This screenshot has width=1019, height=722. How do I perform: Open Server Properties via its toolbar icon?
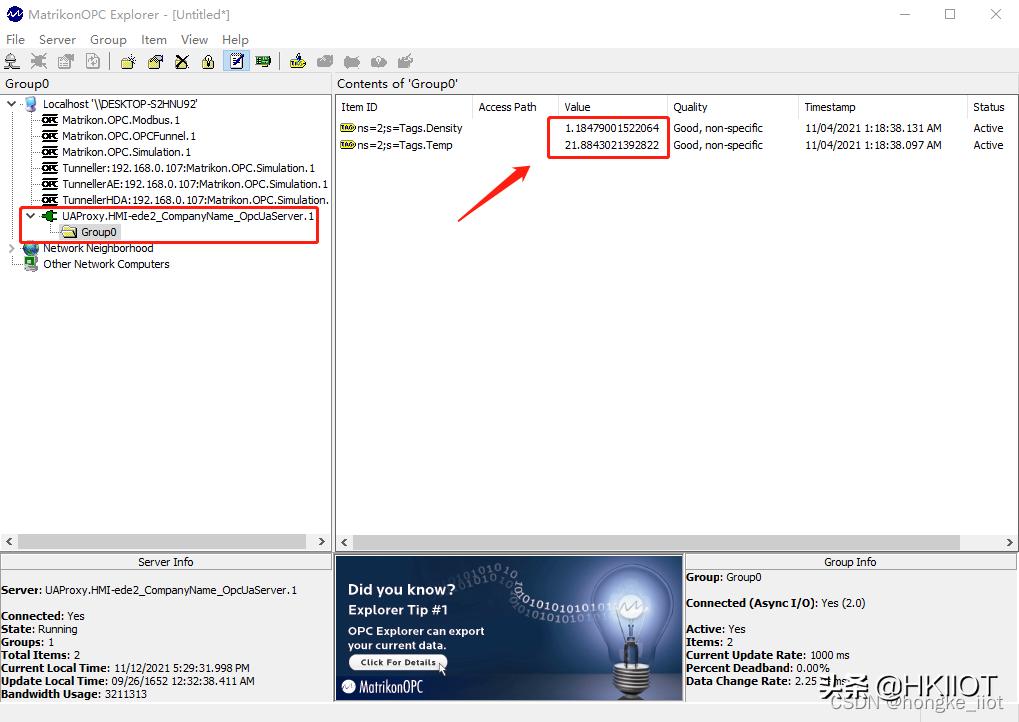(x=64, y=61)
